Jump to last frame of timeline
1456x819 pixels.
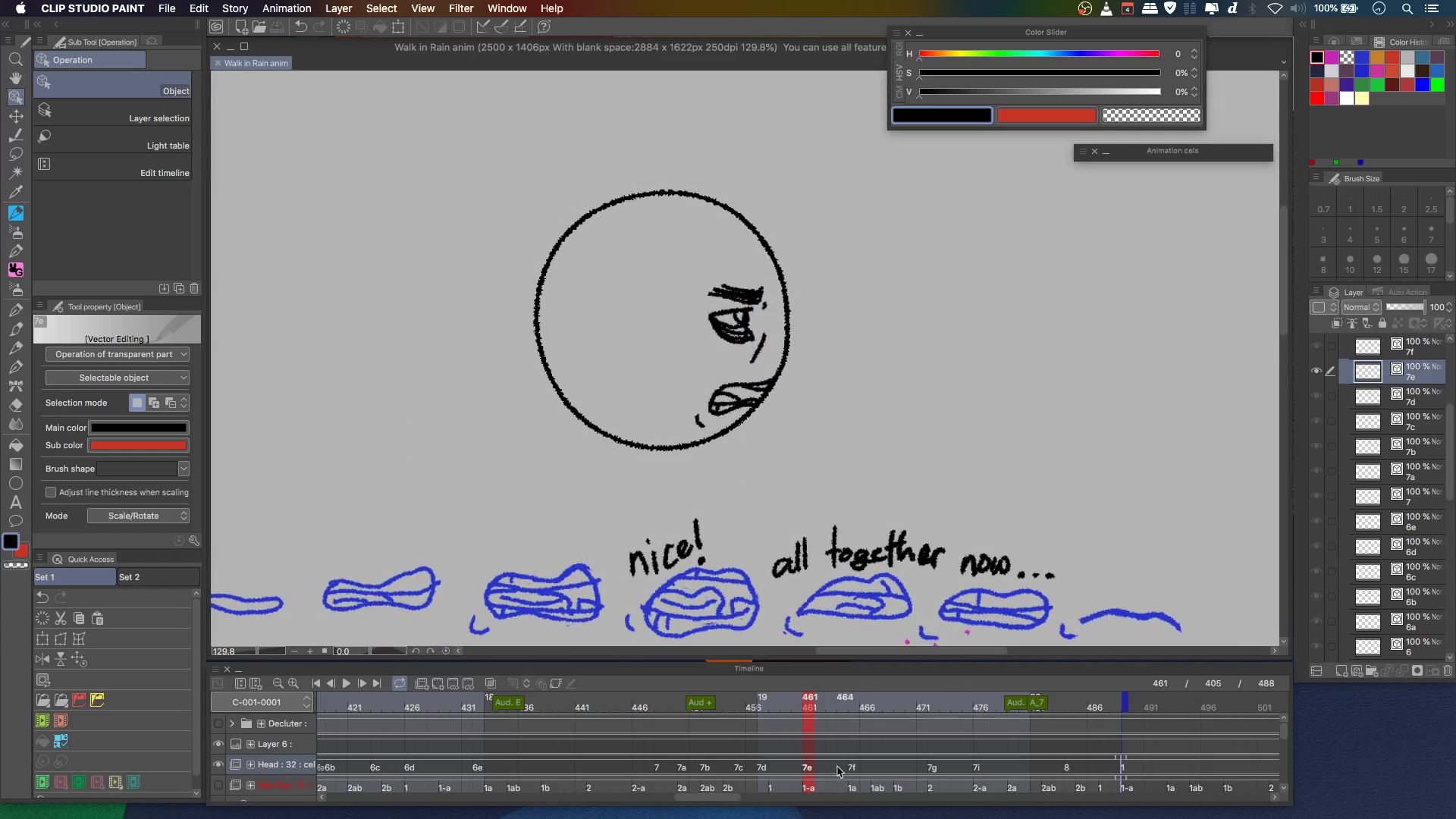point(377,683)
